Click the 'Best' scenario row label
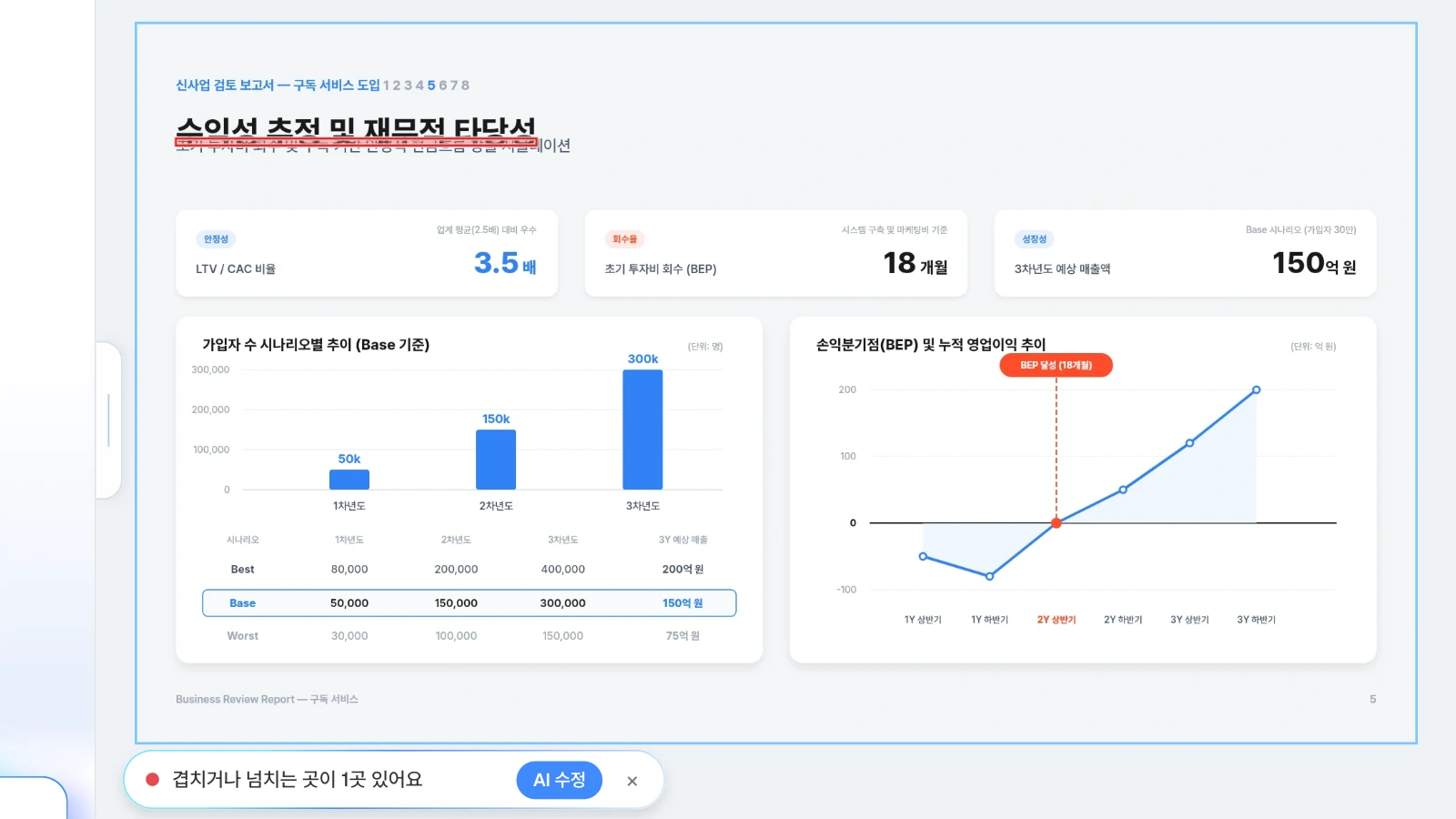The height and width of the screenshot is (819, 1456). [242, 570]
